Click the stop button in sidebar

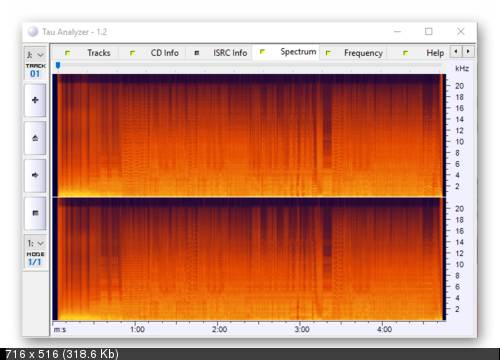pyautogui.click(x=35, y=213)
